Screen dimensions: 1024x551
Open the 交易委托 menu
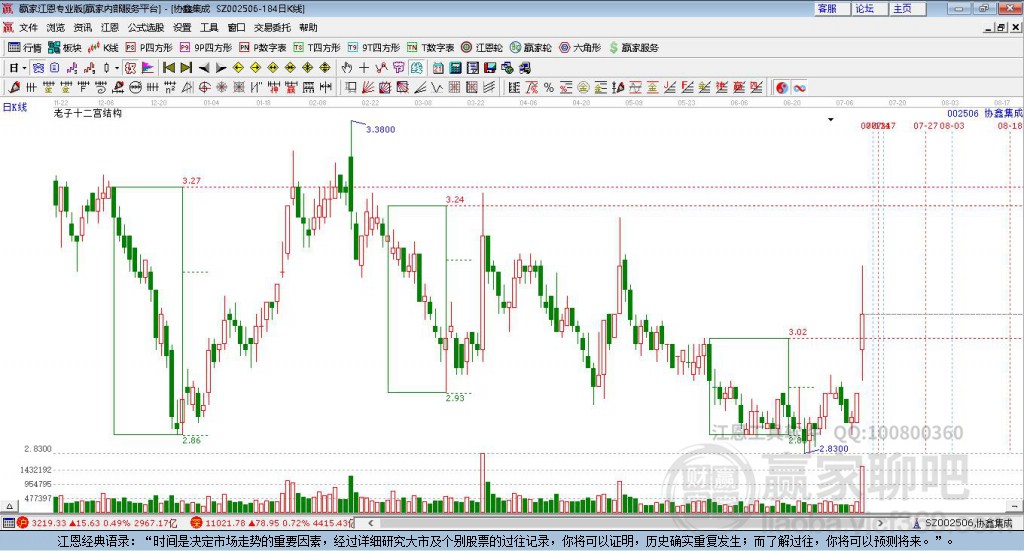coord(272,27)
